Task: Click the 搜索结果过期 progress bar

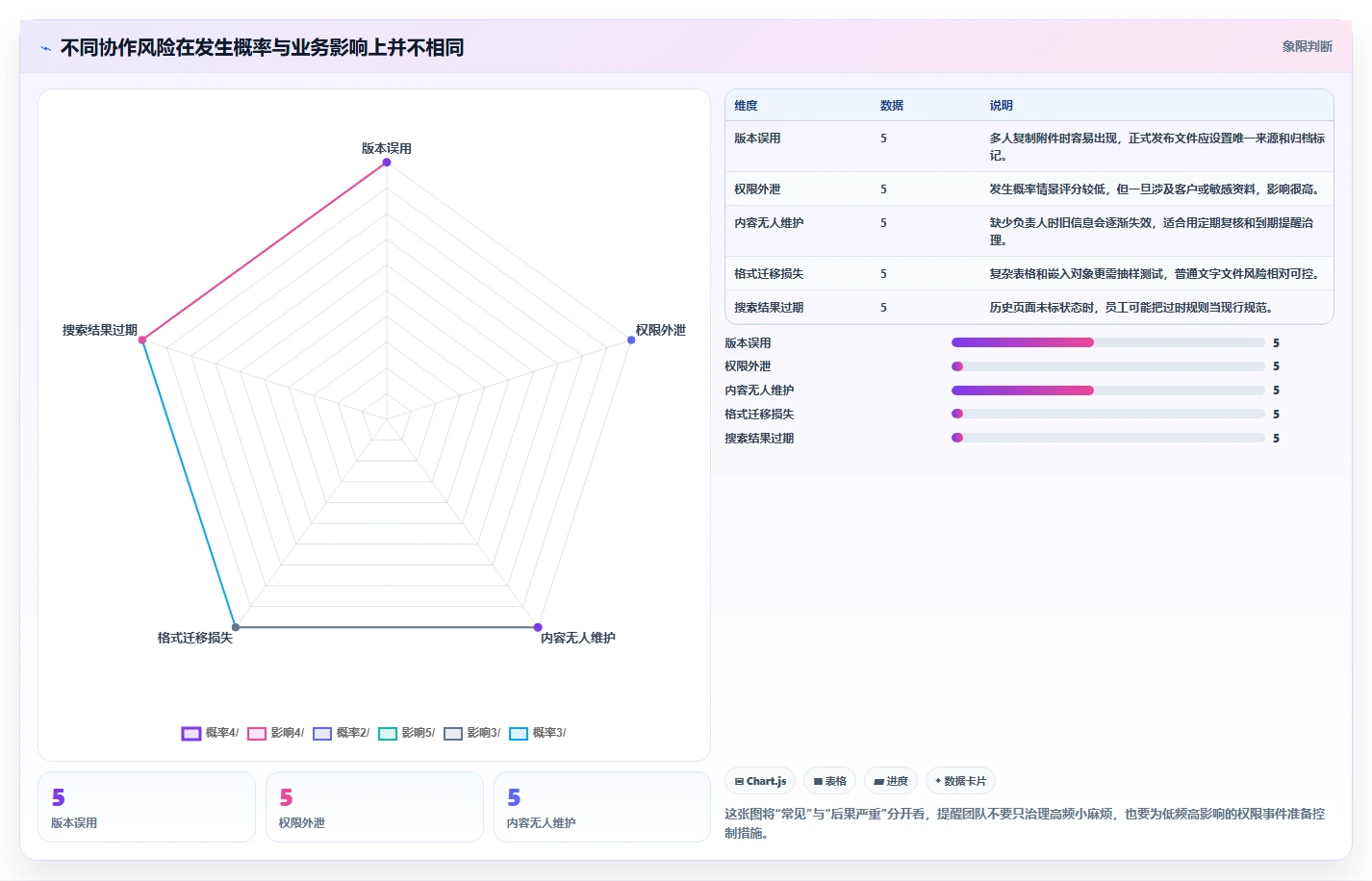Action: tap(1108, 438)
